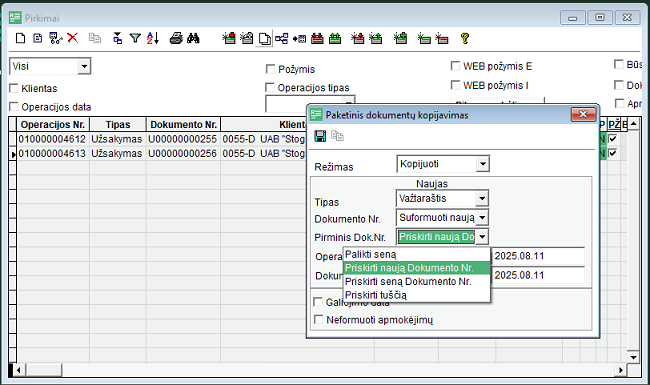
Task: Click the table's scroll up arrow
Action: click(633, 123)
